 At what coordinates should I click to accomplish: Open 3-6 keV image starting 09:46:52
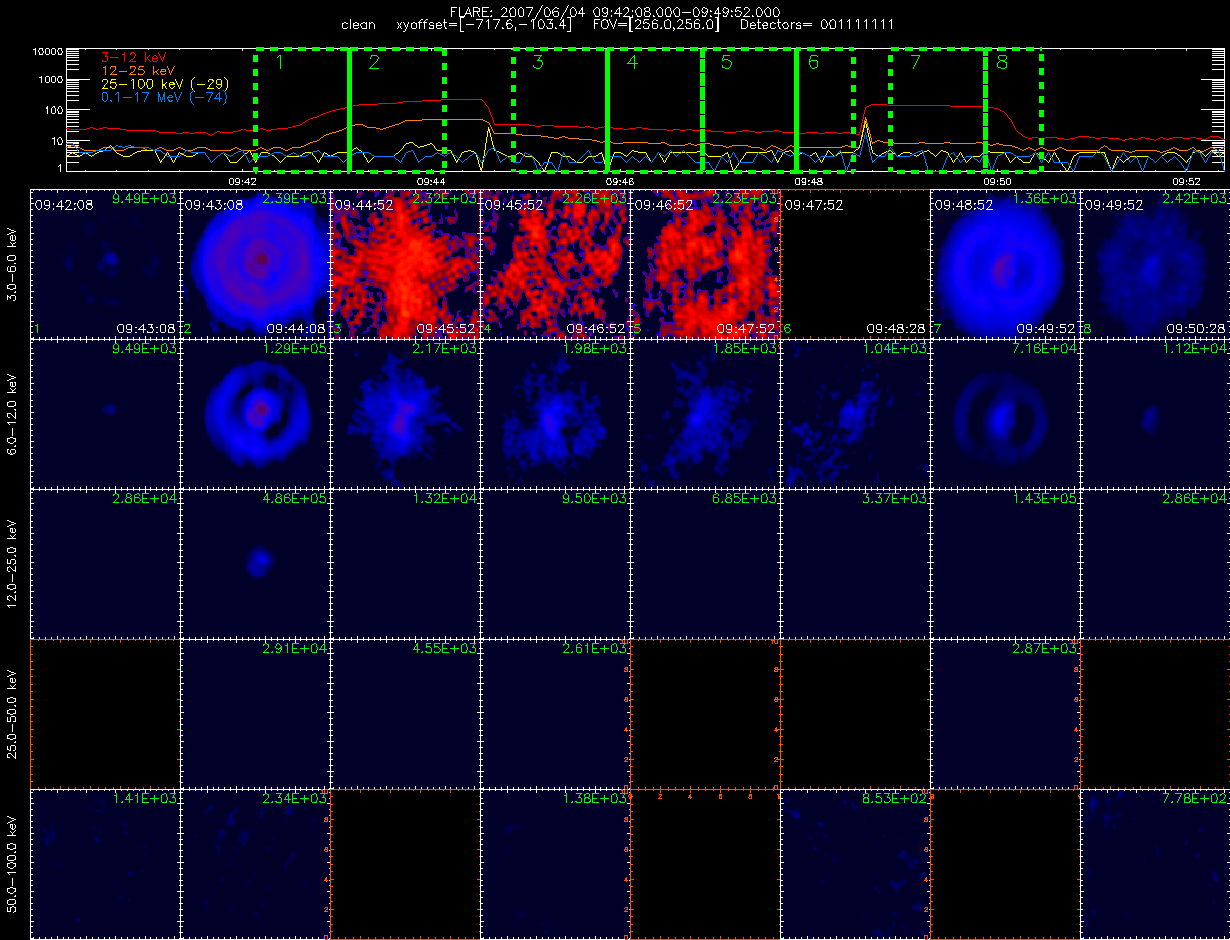point(705,263)
